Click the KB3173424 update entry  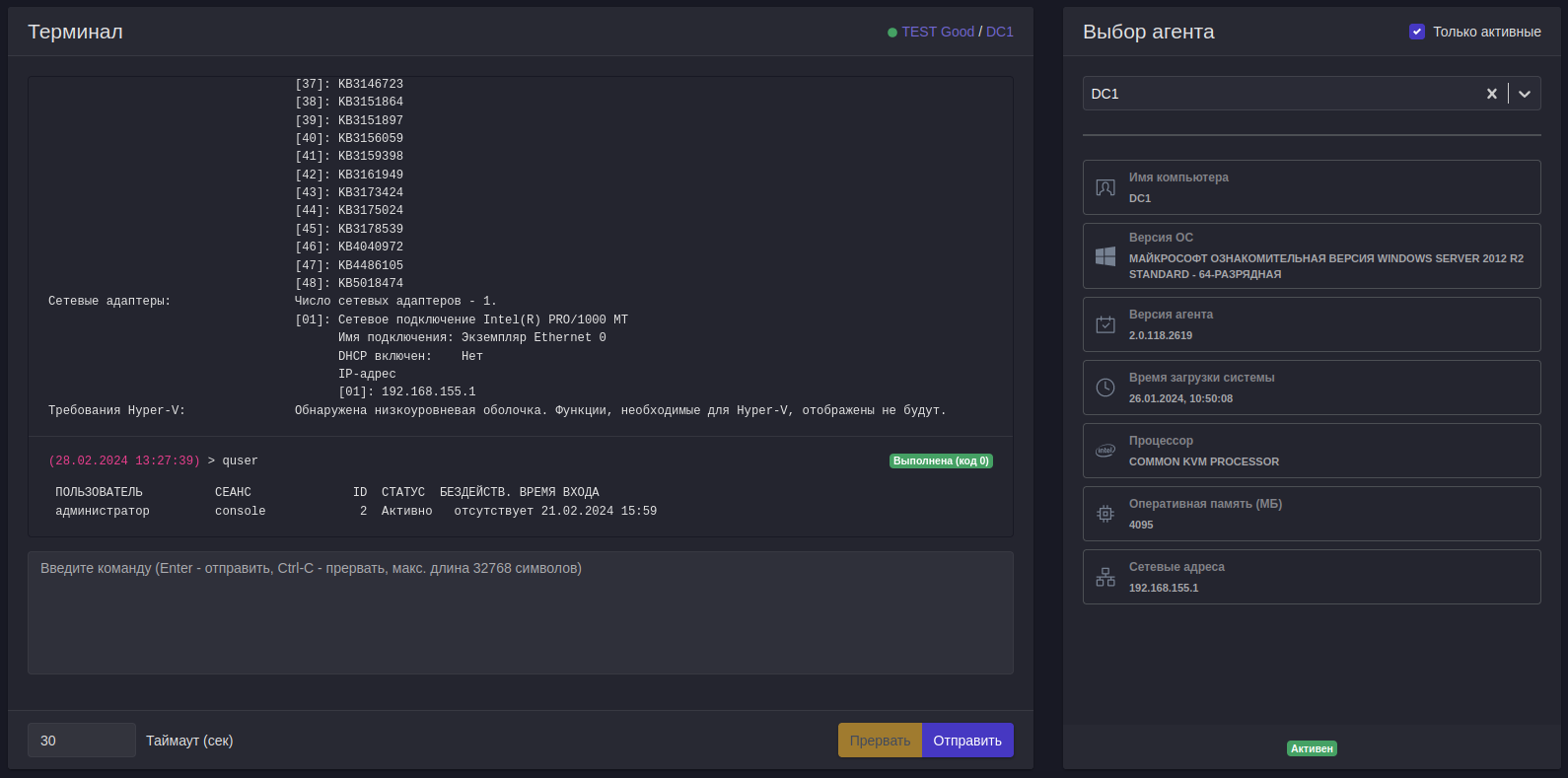coord(349,192)
